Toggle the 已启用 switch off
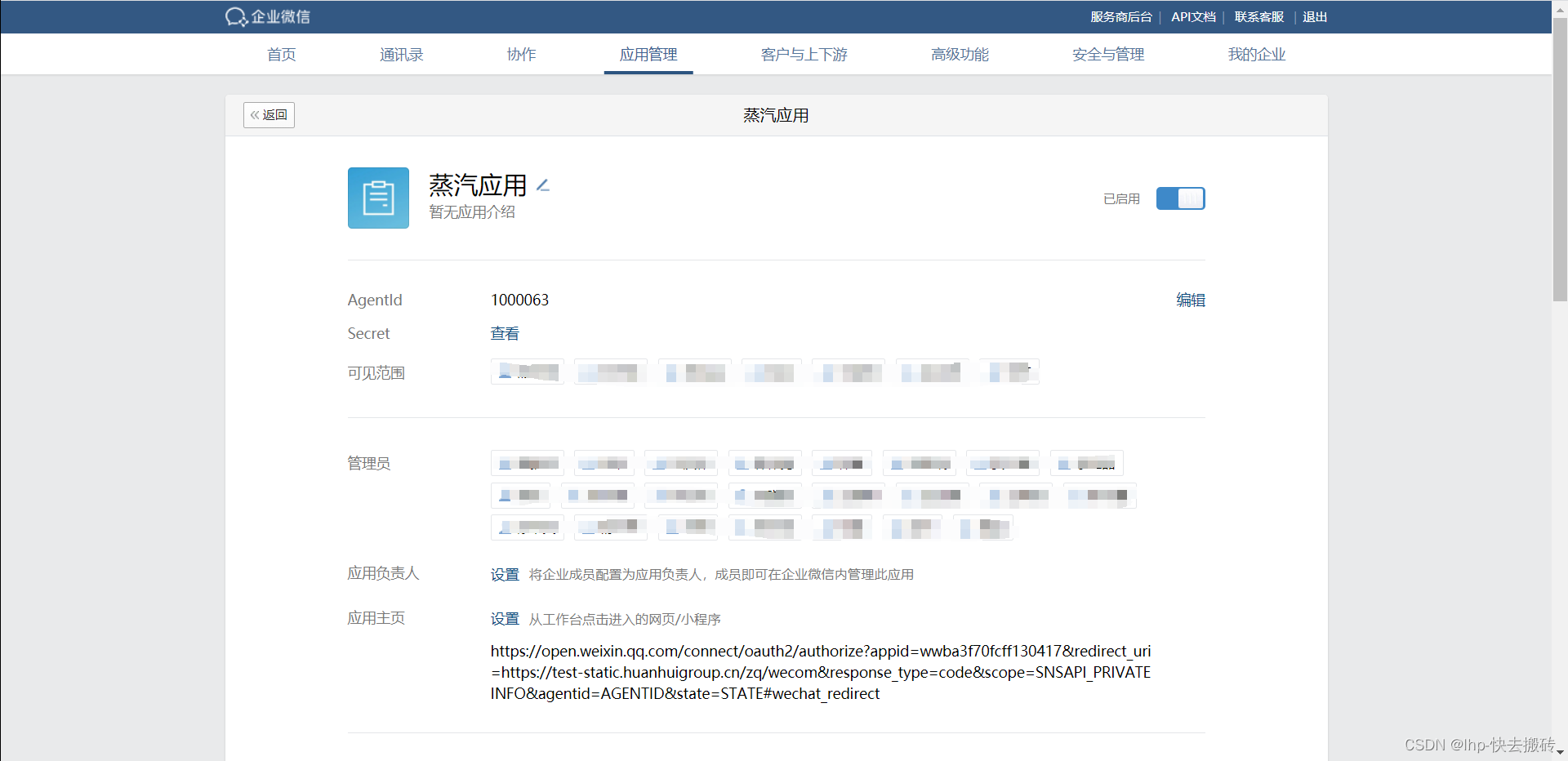Image resolution: width=1568 pixels, height=761 pixels. click(1180, 198)
